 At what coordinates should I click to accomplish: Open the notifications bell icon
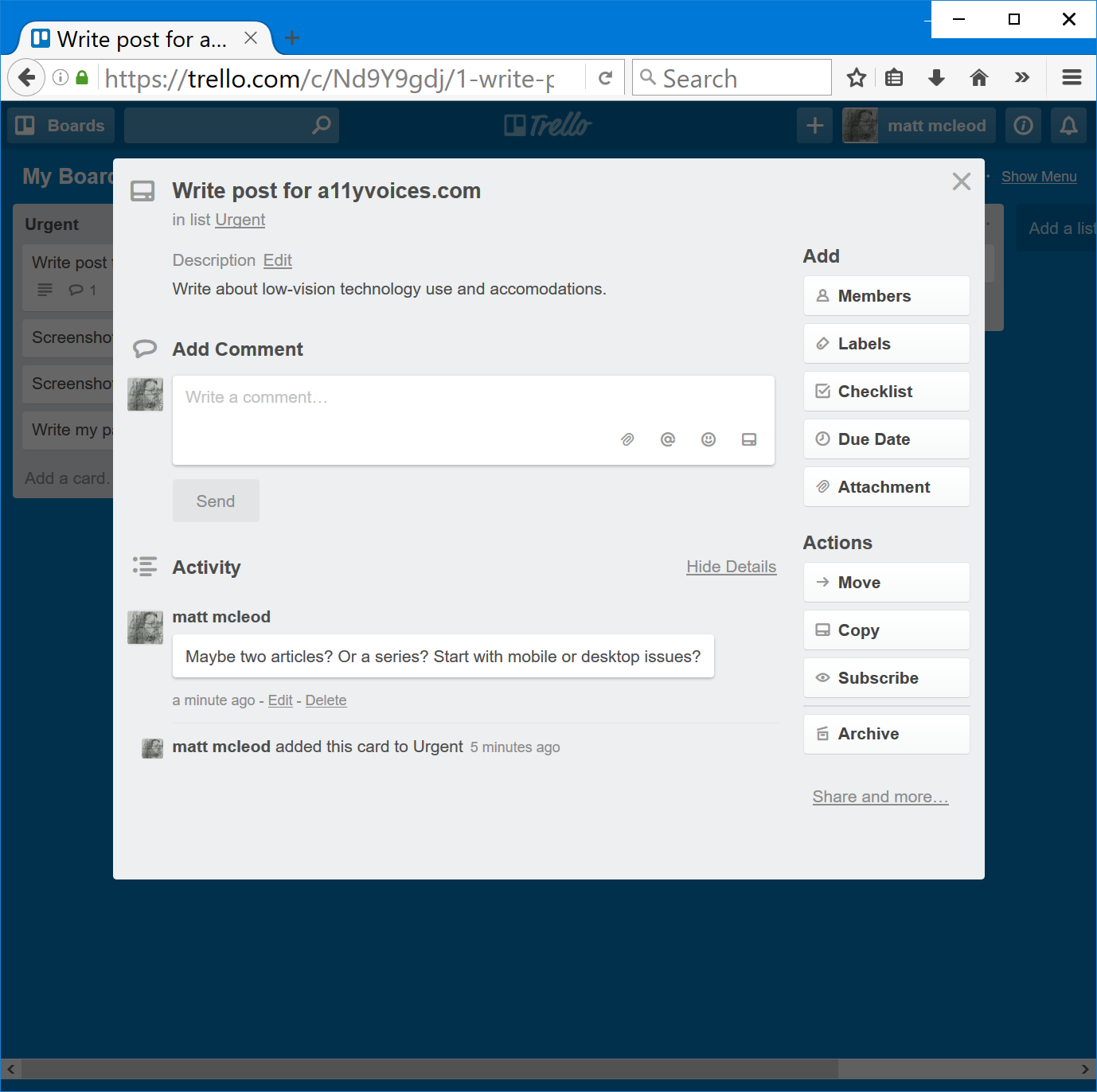pyautogui.click(x=1068, y=125)
